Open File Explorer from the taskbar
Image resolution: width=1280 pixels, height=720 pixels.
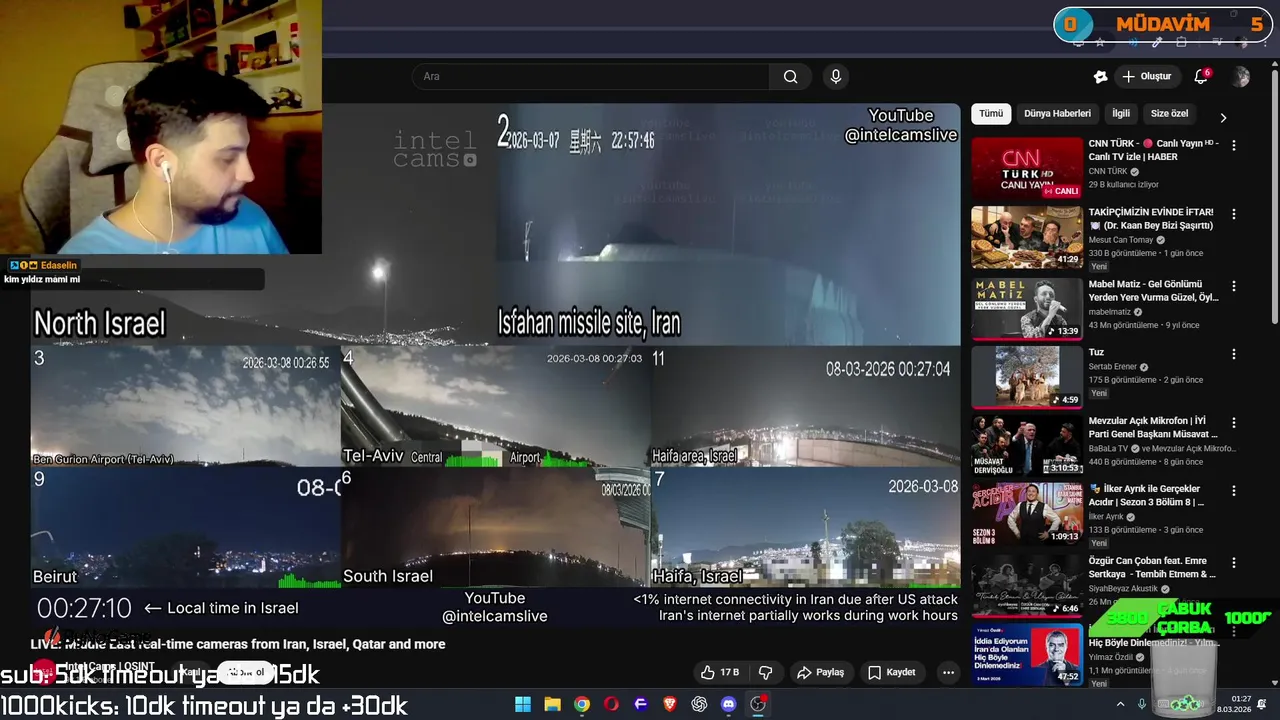[x=552, y=704]
